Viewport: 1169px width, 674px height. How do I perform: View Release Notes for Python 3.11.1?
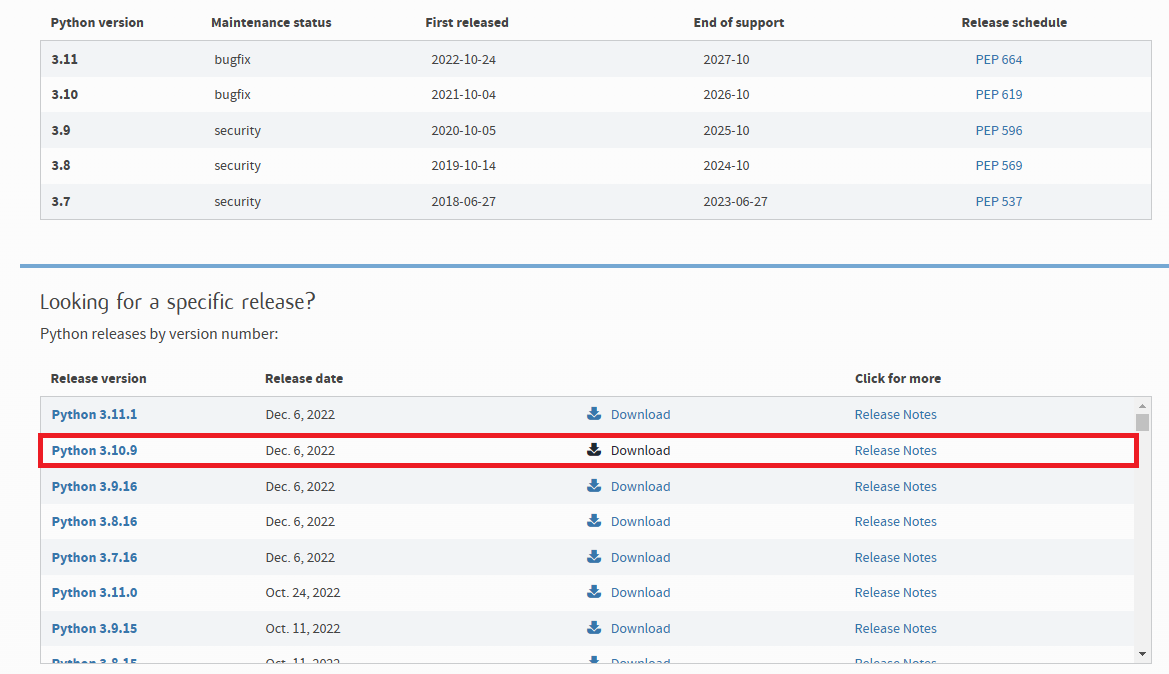pyautogui.click(x=895, y=415)
